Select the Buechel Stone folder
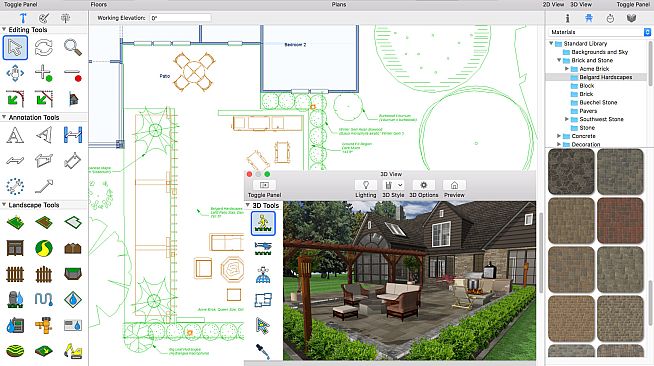The height and width of the screenshot is (366, 654). [598, 102]
